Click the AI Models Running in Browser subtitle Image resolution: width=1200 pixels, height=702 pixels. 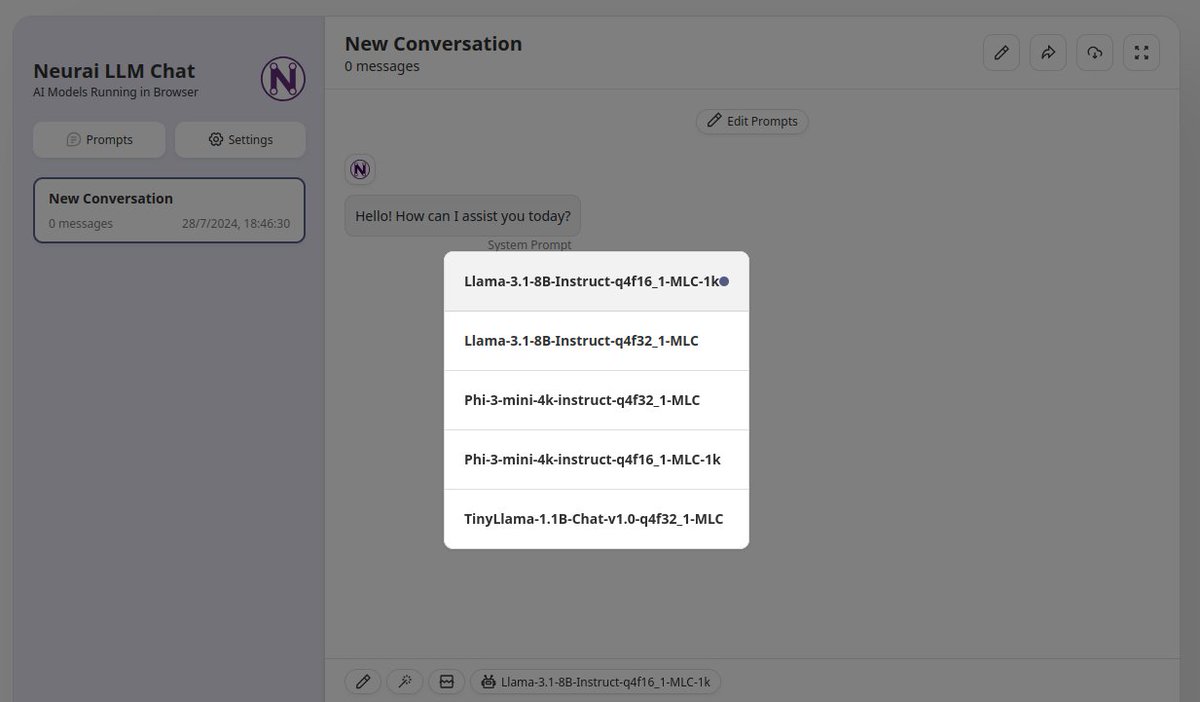pos(116,93)
